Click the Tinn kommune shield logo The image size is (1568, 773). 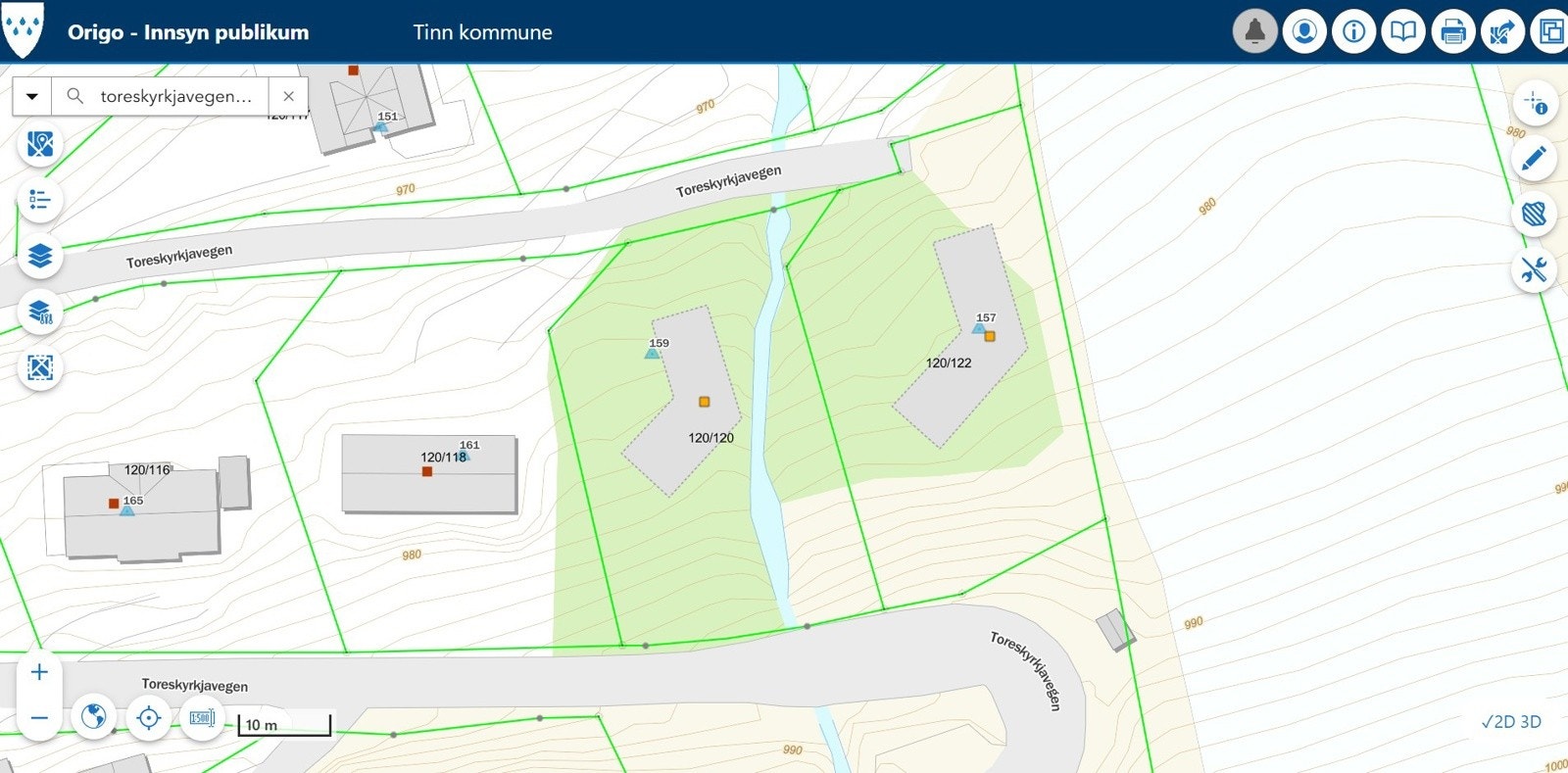click(x=23, y=30)
